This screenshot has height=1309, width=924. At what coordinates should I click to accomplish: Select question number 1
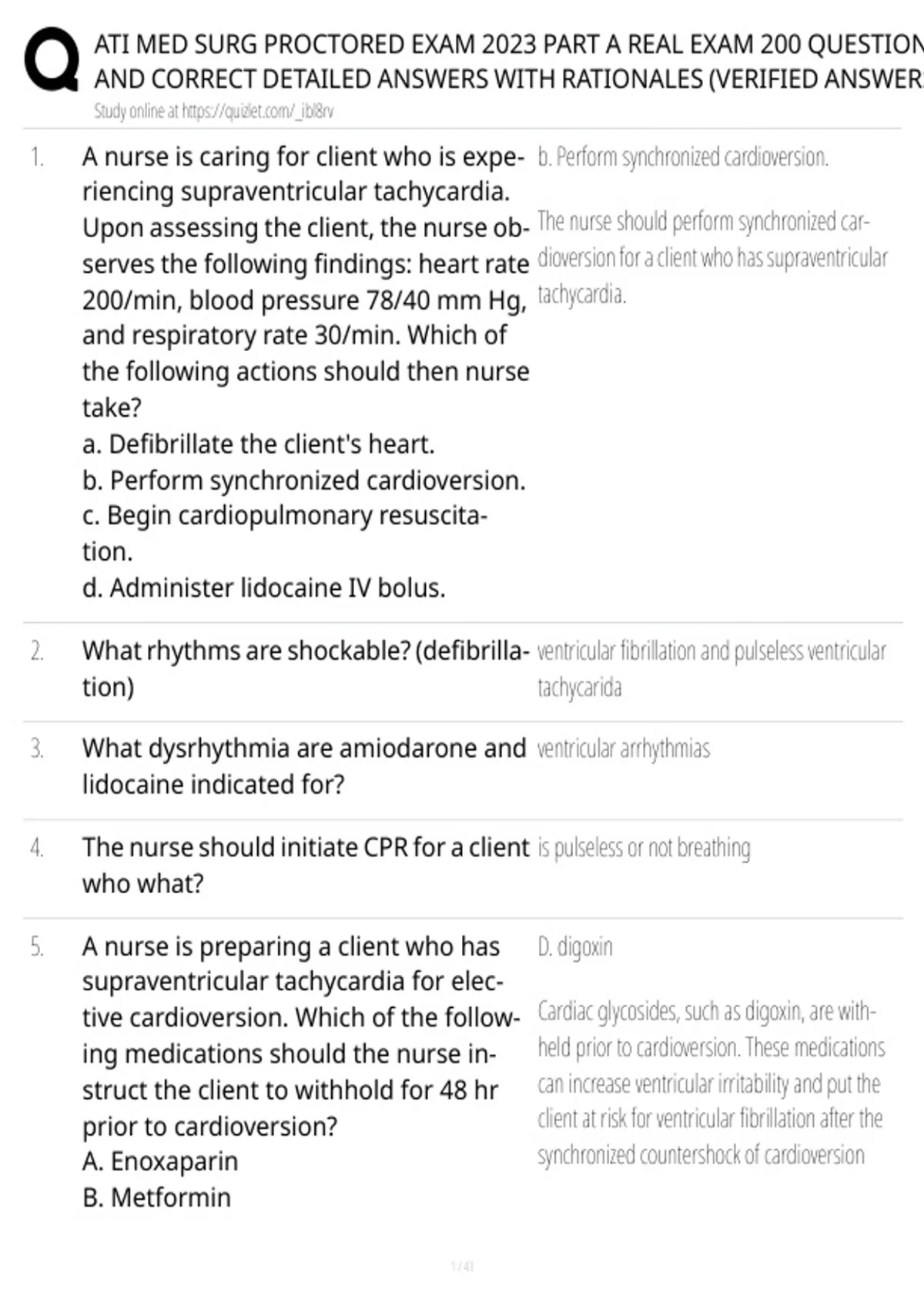pos(37,157)
